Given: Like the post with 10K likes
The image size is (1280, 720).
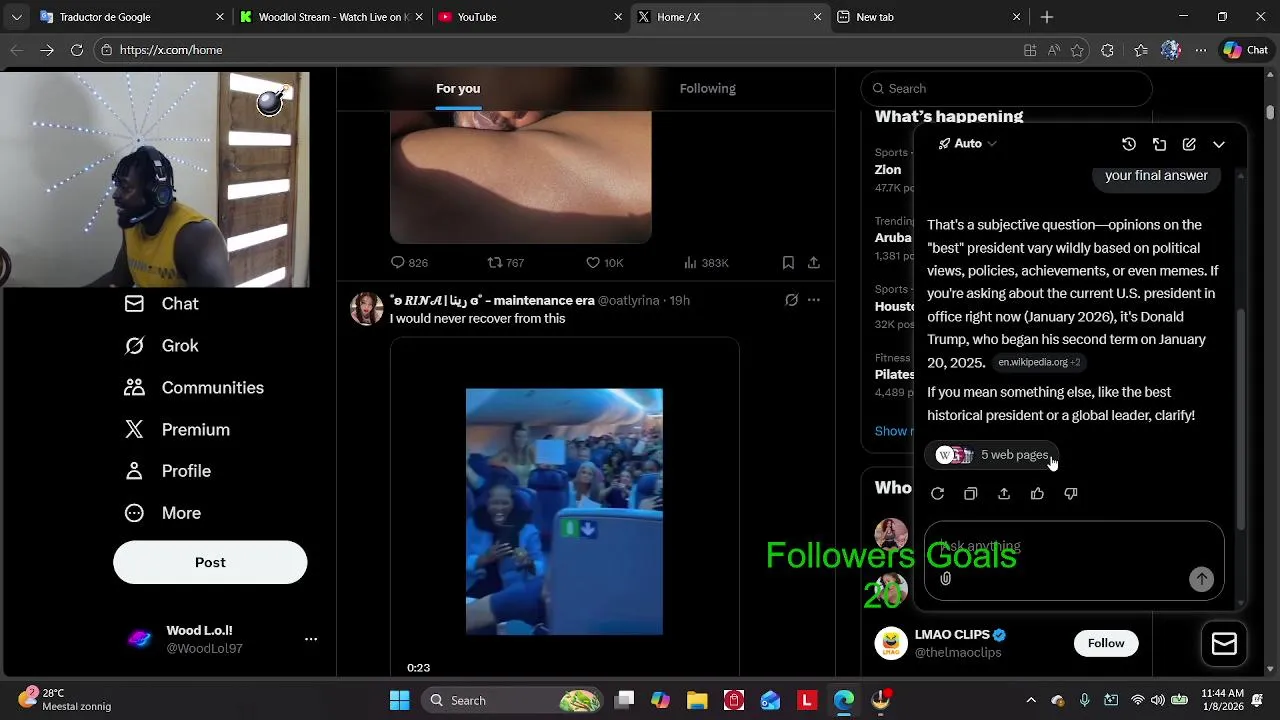Looking at the screenshot, I should click(x=604, y=263).
